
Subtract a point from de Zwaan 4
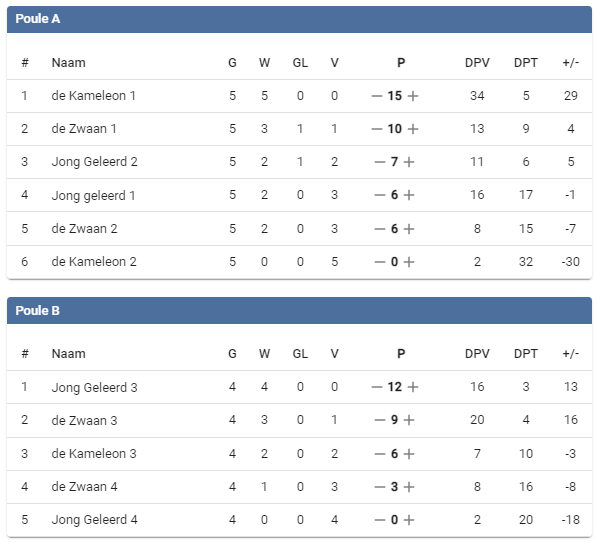click(x=380, y=487)
